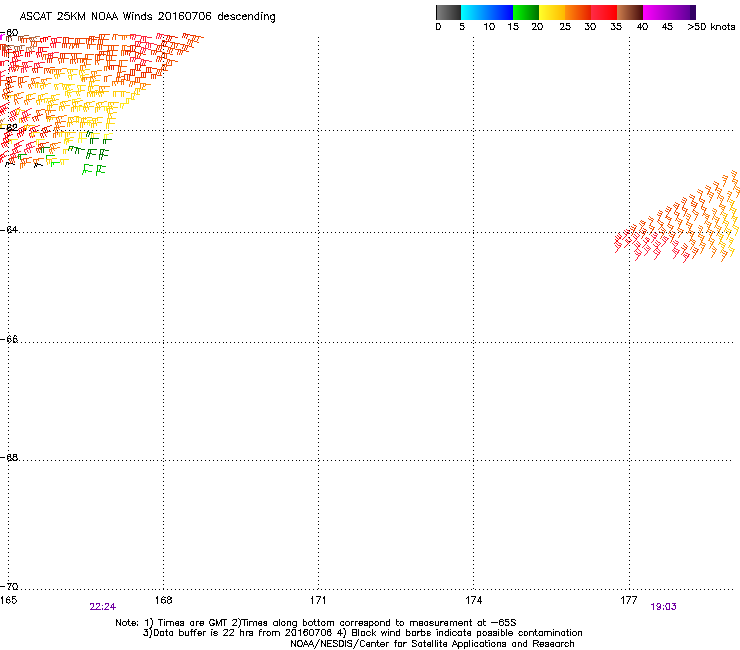Click the yellow 20-25 knots color band
This screenshot has height=650, width=740.
552,12
